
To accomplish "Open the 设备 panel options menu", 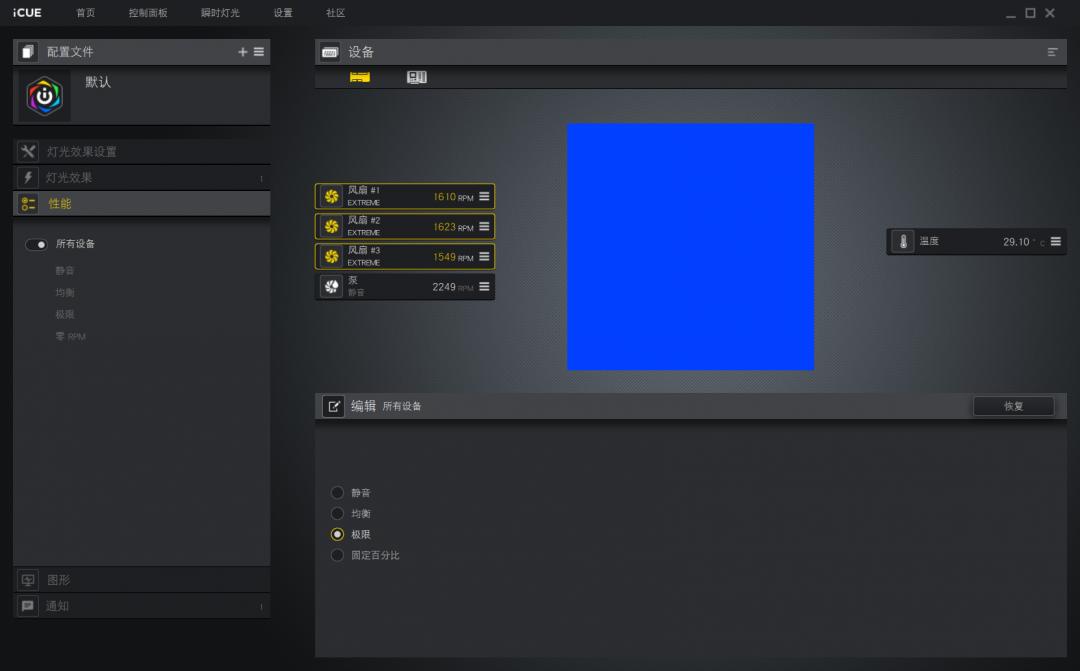I will point(1052,52).
